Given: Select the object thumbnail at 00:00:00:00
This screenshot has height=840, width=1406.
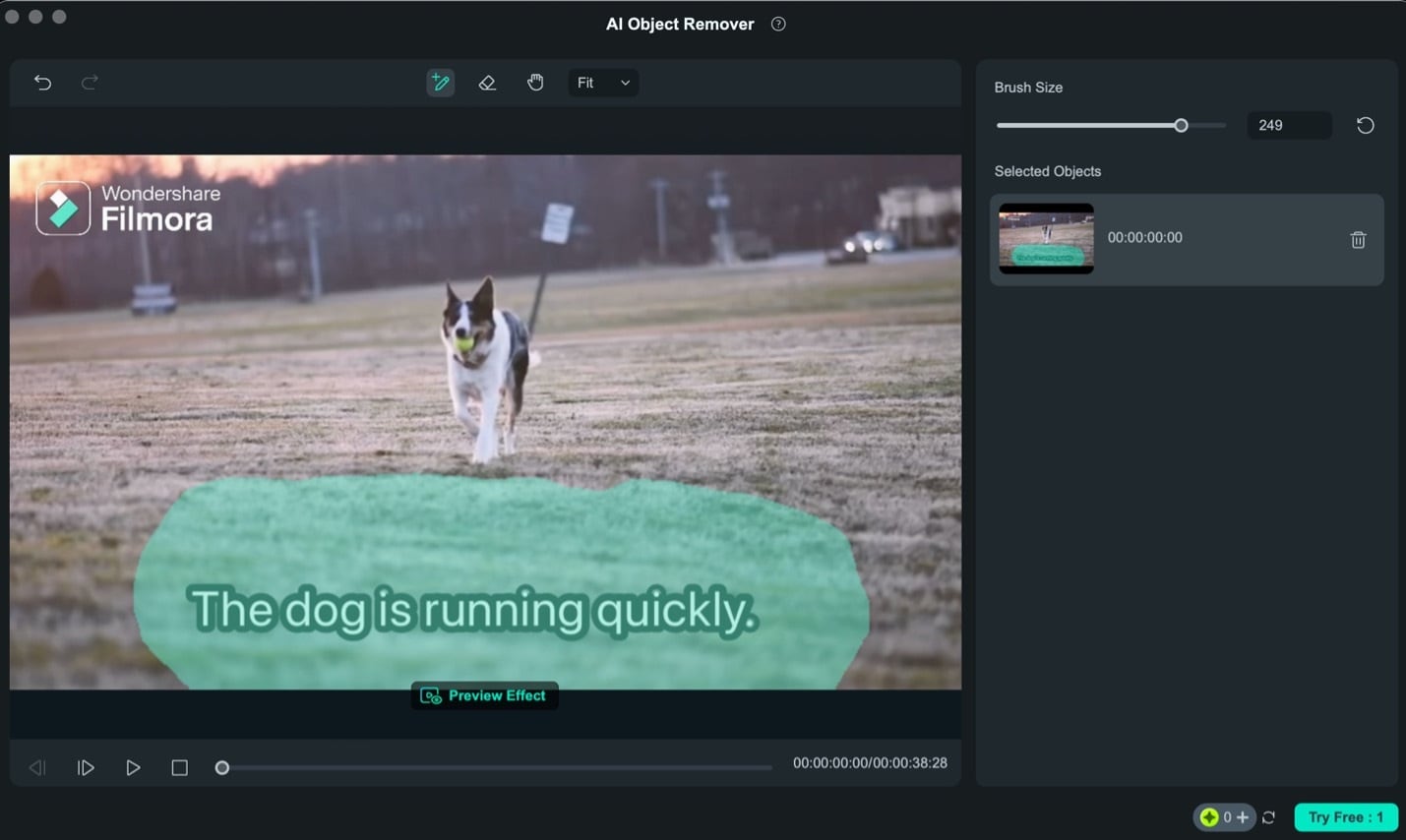Looking at the screenshot, I should (1046, 238).
